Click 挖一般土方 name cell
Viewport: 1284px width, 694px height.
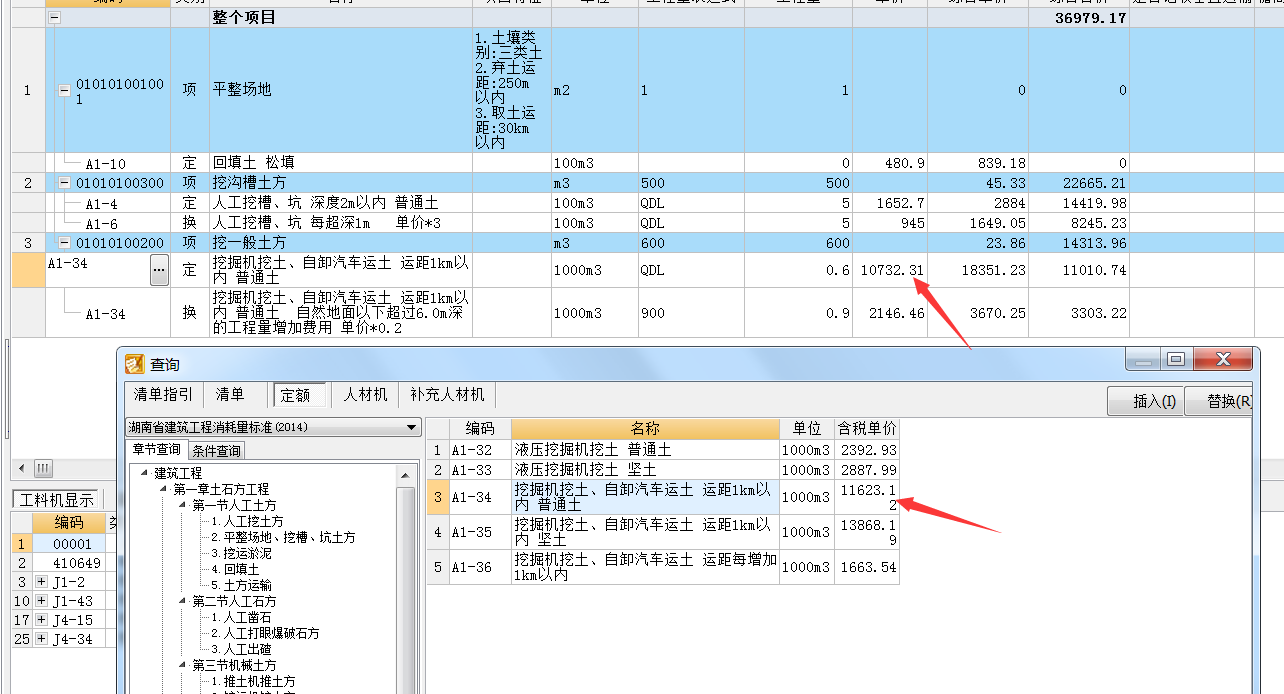[x=341, y=243]
